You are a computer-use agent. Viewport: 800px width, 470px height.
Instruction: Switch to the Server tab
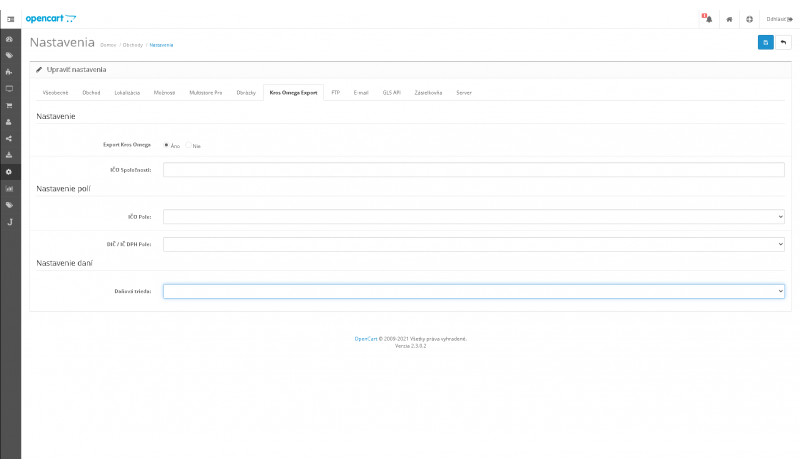click(x=464, y=93)
